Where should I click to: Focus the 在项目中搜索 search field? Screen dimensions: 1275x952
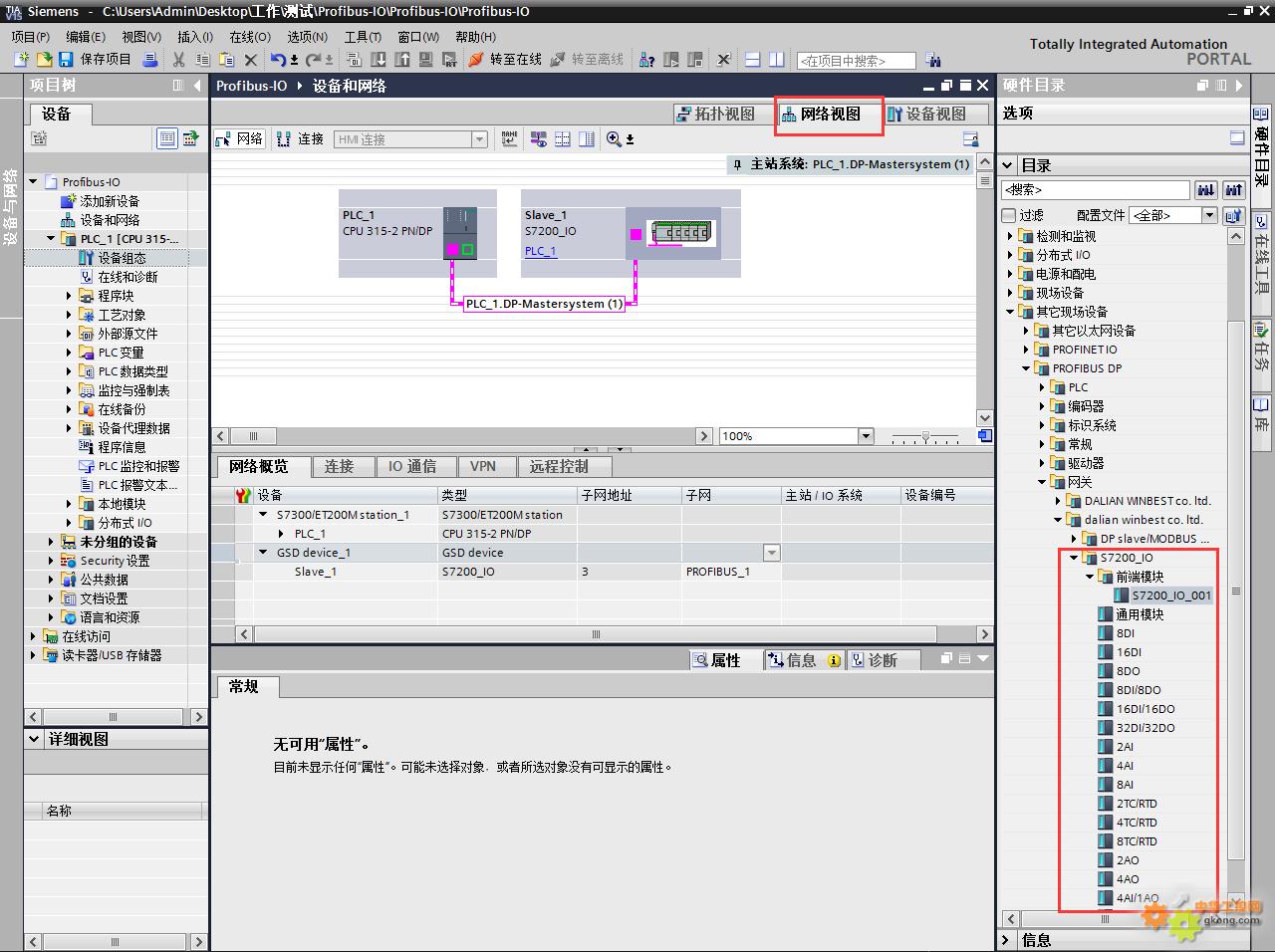(856, 61)
